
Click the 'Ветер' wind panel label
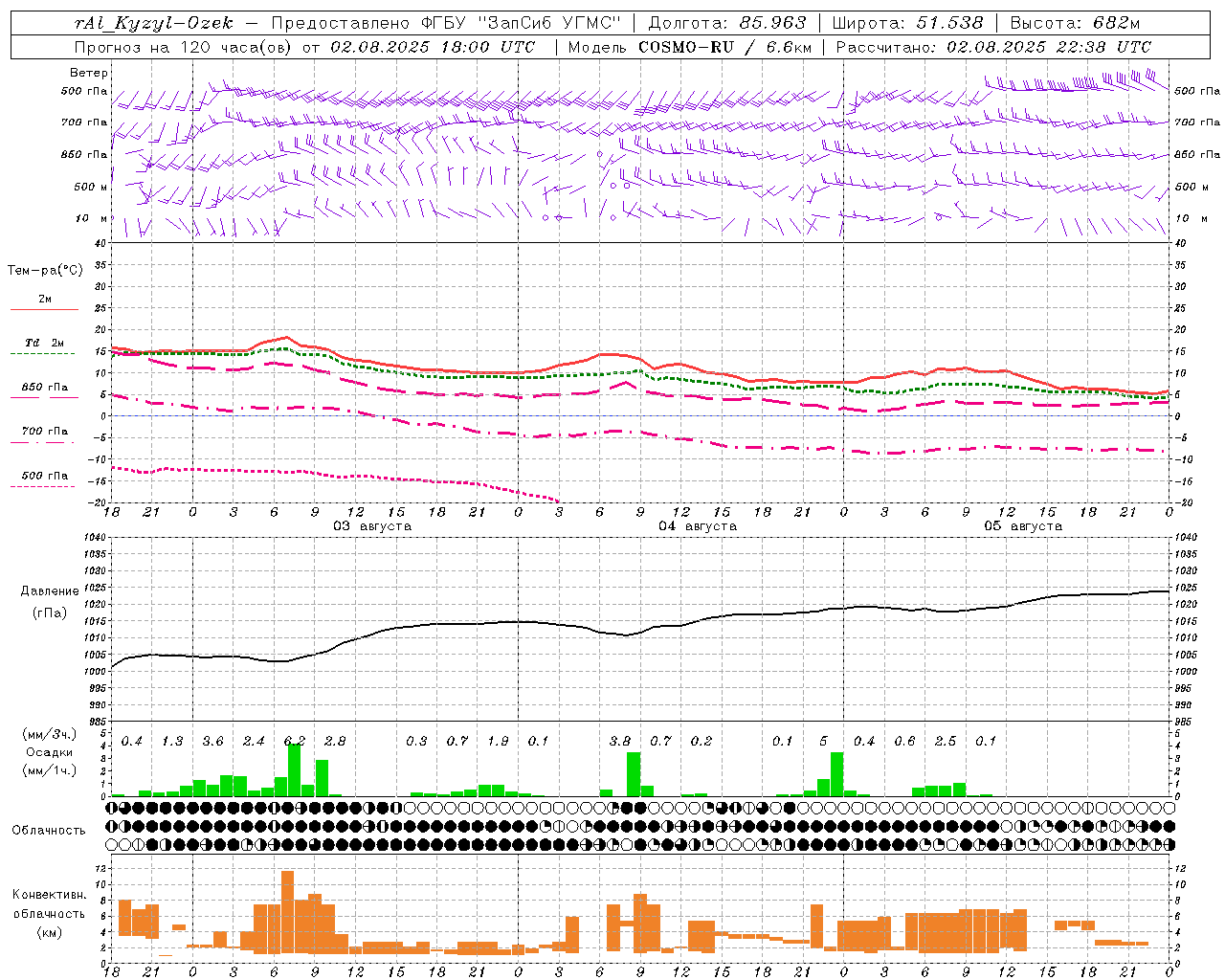click(89, 73)
